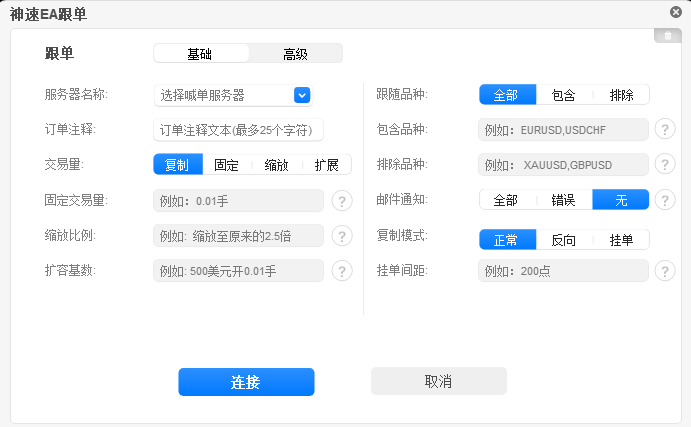
Task: Close the 神速EA跟单 dialog
Action: pos(676,12)
